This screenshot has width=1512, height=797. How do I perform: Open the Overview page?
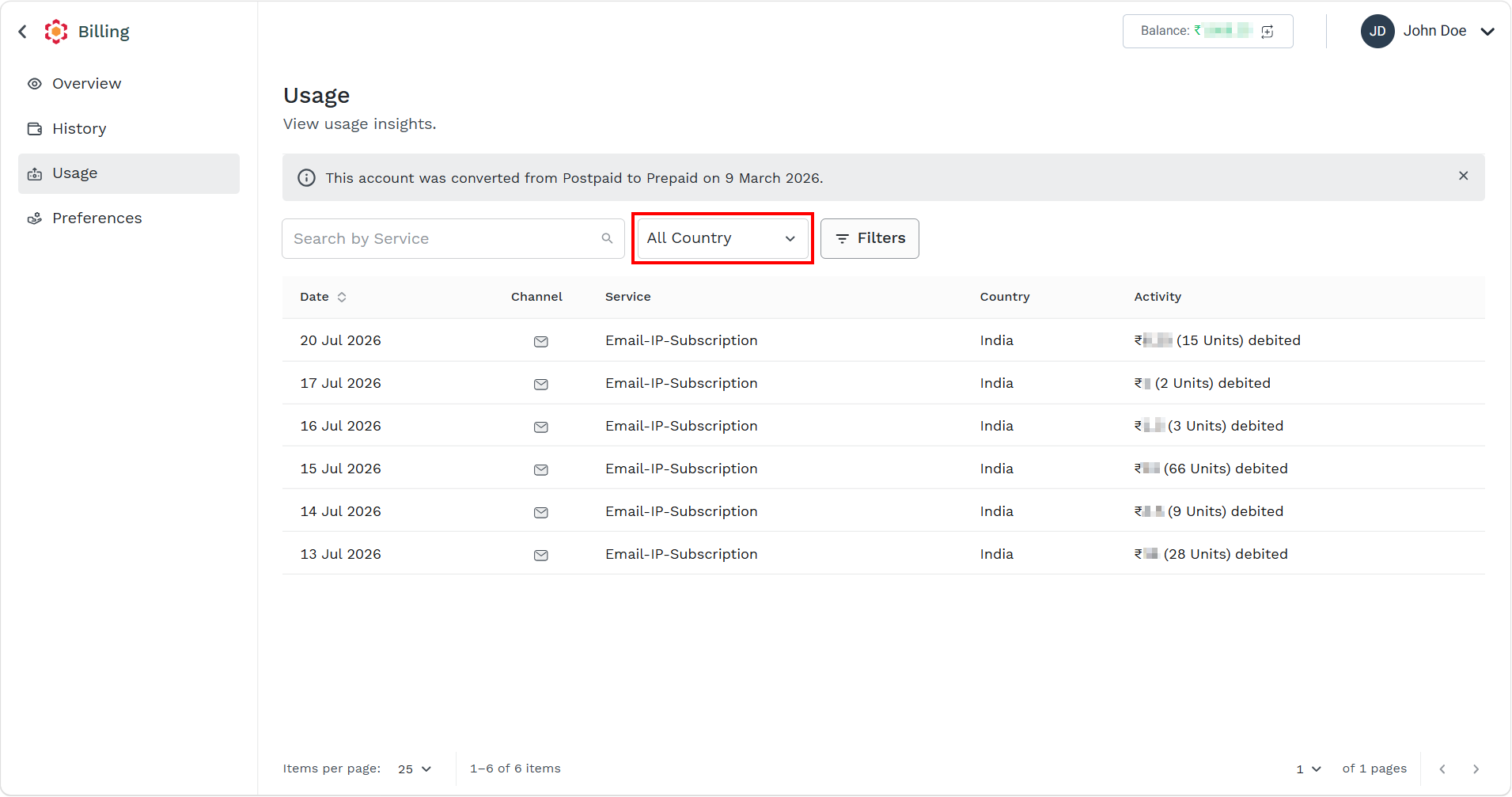[129, 84]
